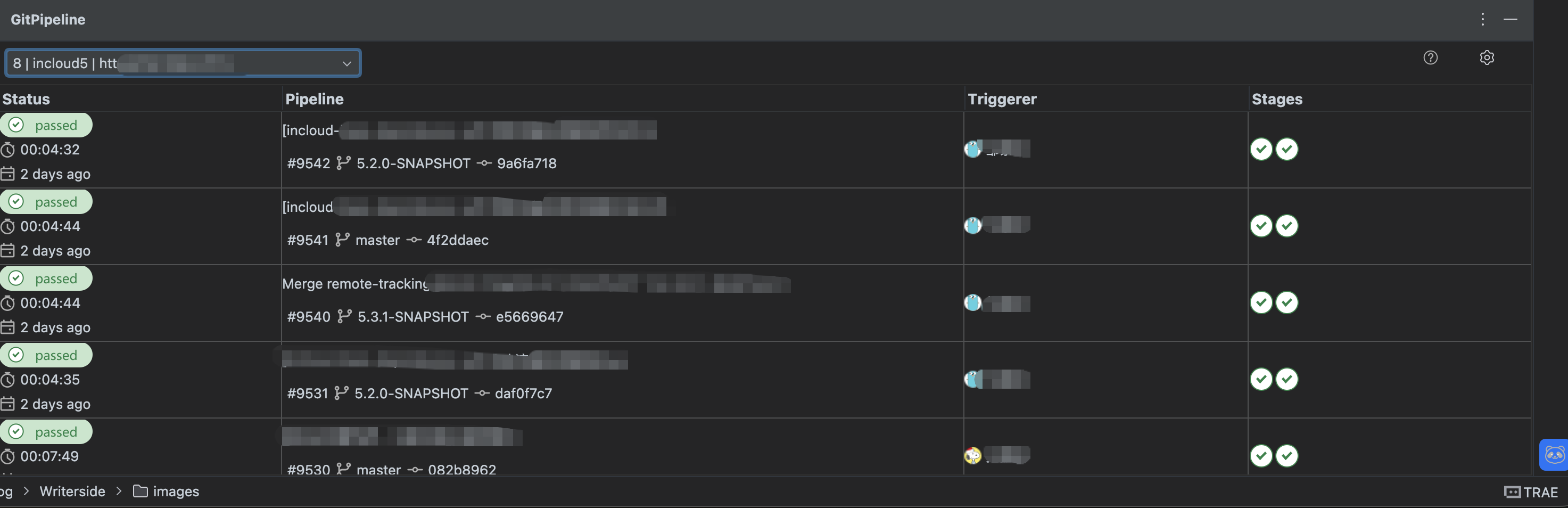Open GitPipeline settings gear icon

1487,58
